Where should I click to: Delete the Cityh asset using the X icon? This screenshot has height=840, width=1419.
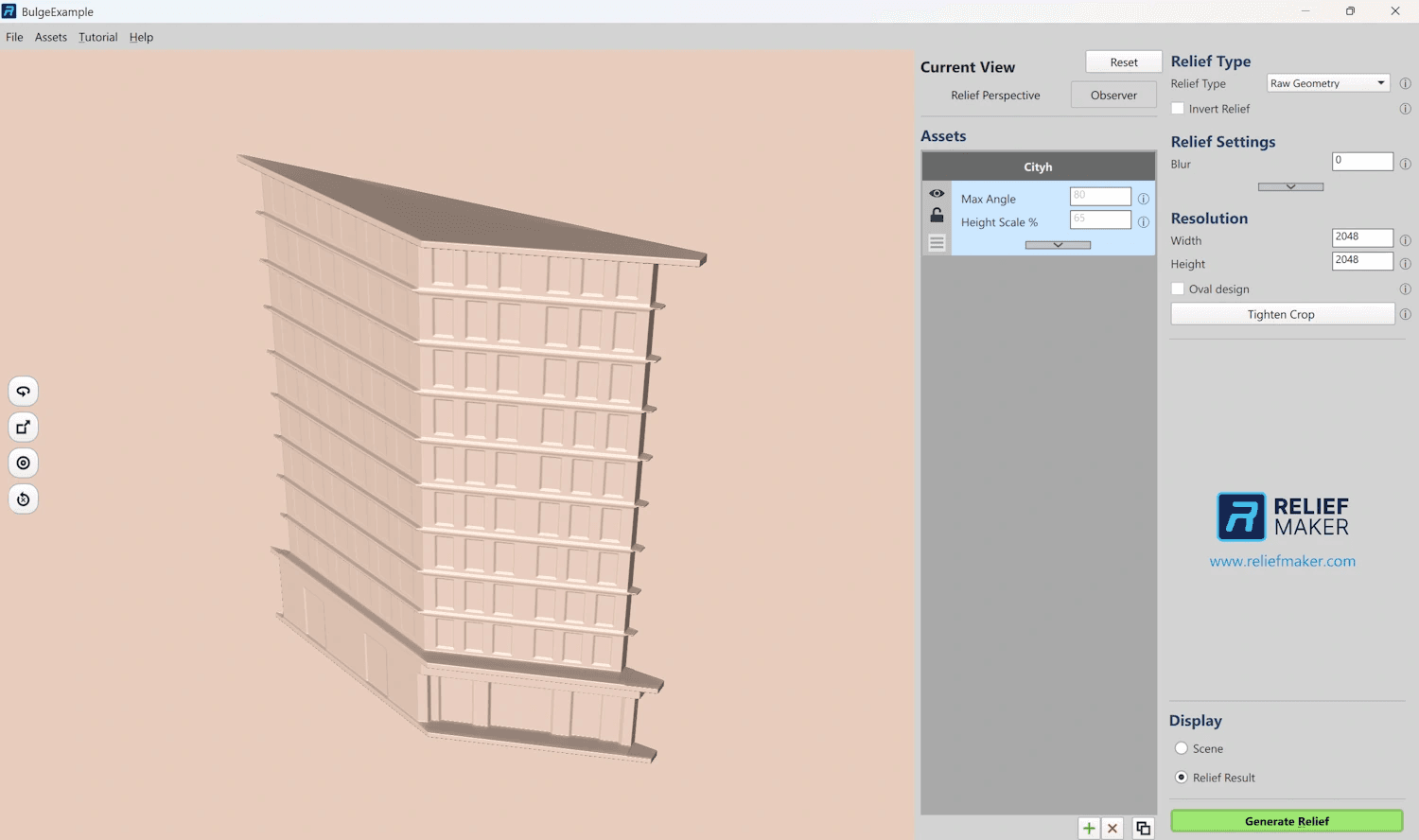(x=1112, y=828)
